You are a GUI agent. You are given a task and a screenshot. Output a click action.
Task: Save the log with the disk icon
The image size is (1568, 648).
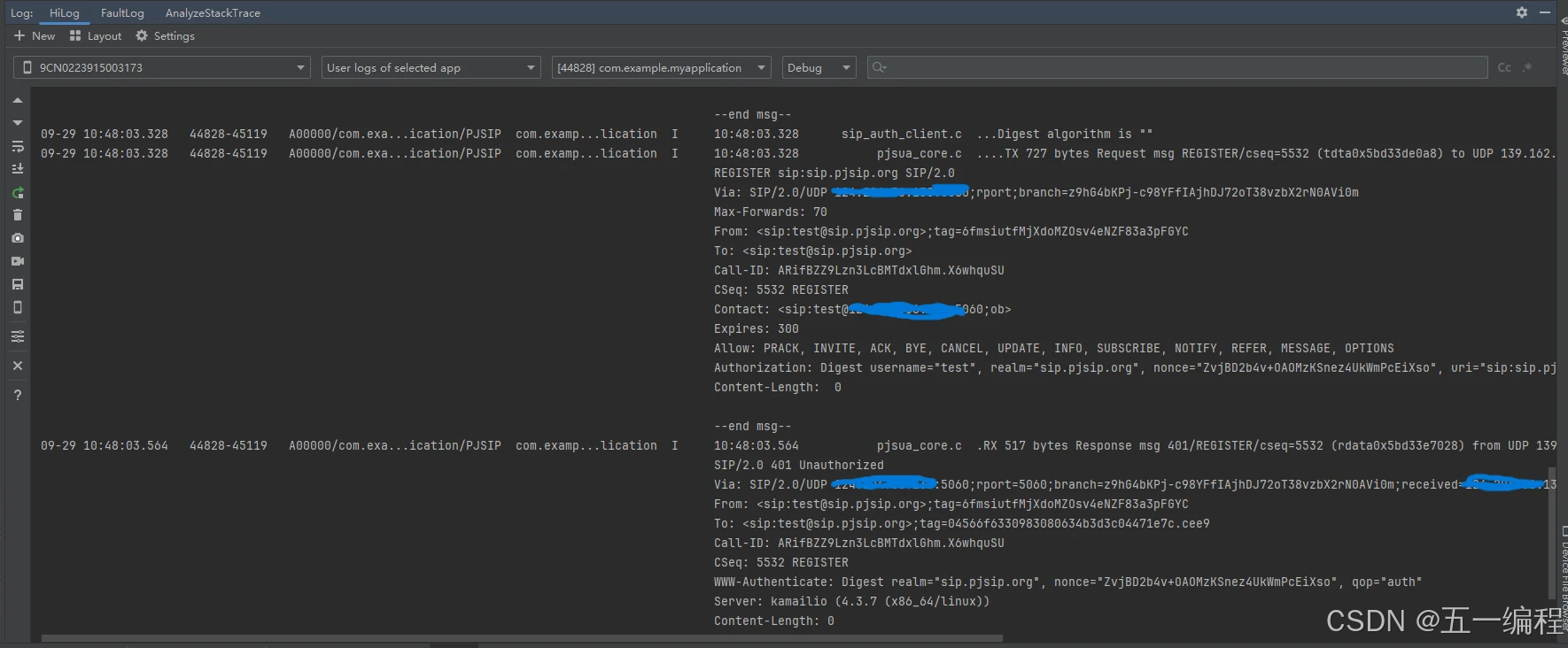18,284
